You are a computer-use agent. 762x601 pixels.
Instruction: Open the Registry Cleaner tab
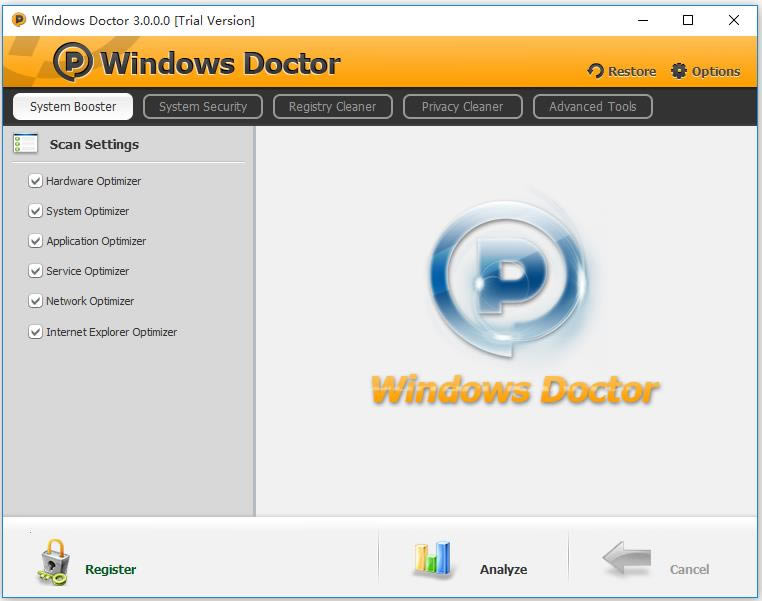(332, 106)
